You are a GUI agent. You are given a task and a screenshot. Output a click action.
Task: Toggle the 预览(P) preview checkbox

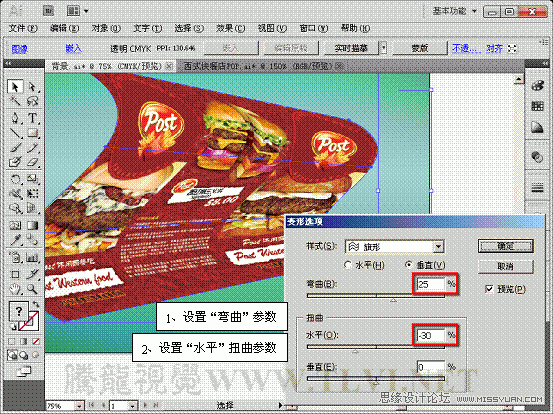[489, 289]
